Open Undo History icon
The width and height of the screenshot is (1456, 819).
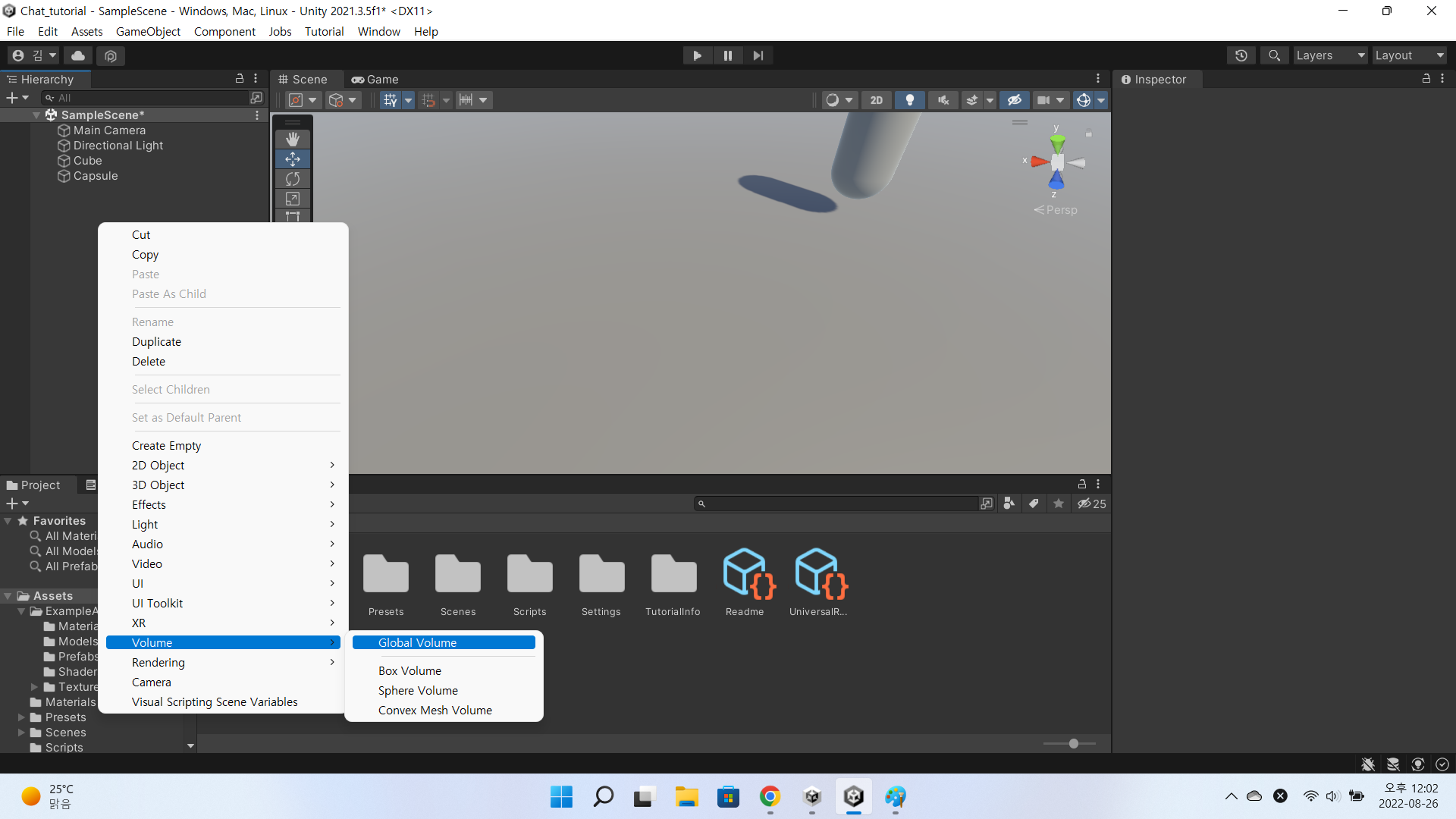pos(1241,55)
